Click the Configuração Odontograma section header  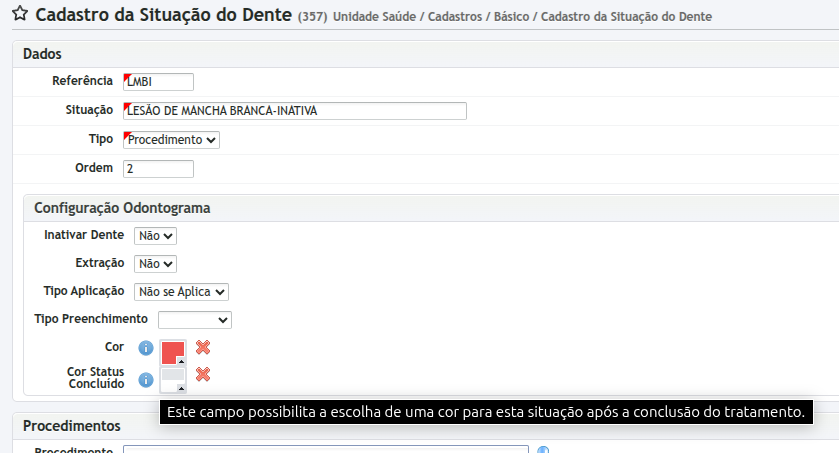click(x=122, y=208)
